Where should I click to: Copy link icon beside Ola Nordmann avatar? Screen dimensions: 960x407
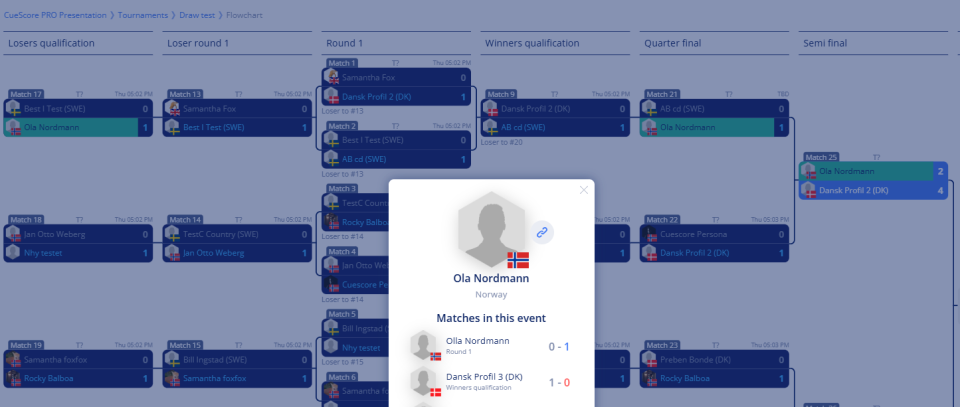(542, 233)
